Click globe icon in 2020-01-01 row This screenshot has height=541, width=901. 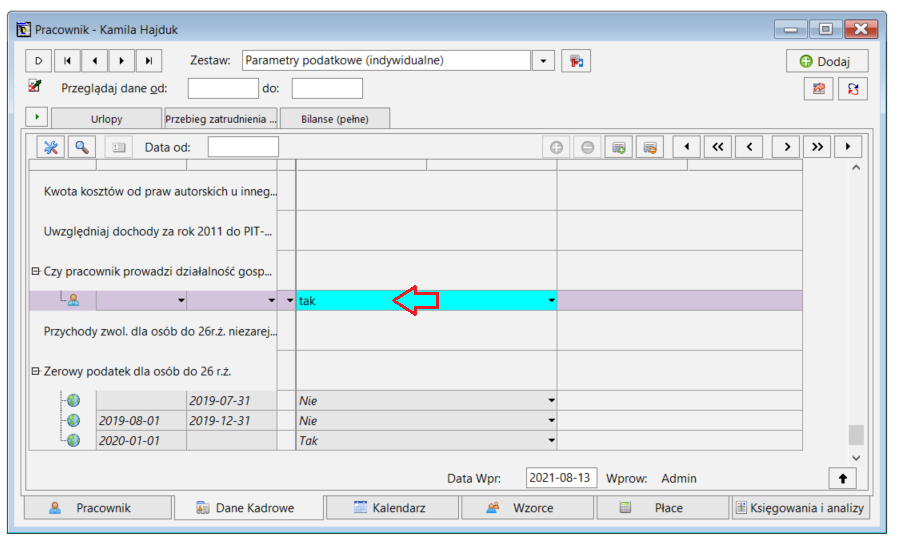point(74,441)
